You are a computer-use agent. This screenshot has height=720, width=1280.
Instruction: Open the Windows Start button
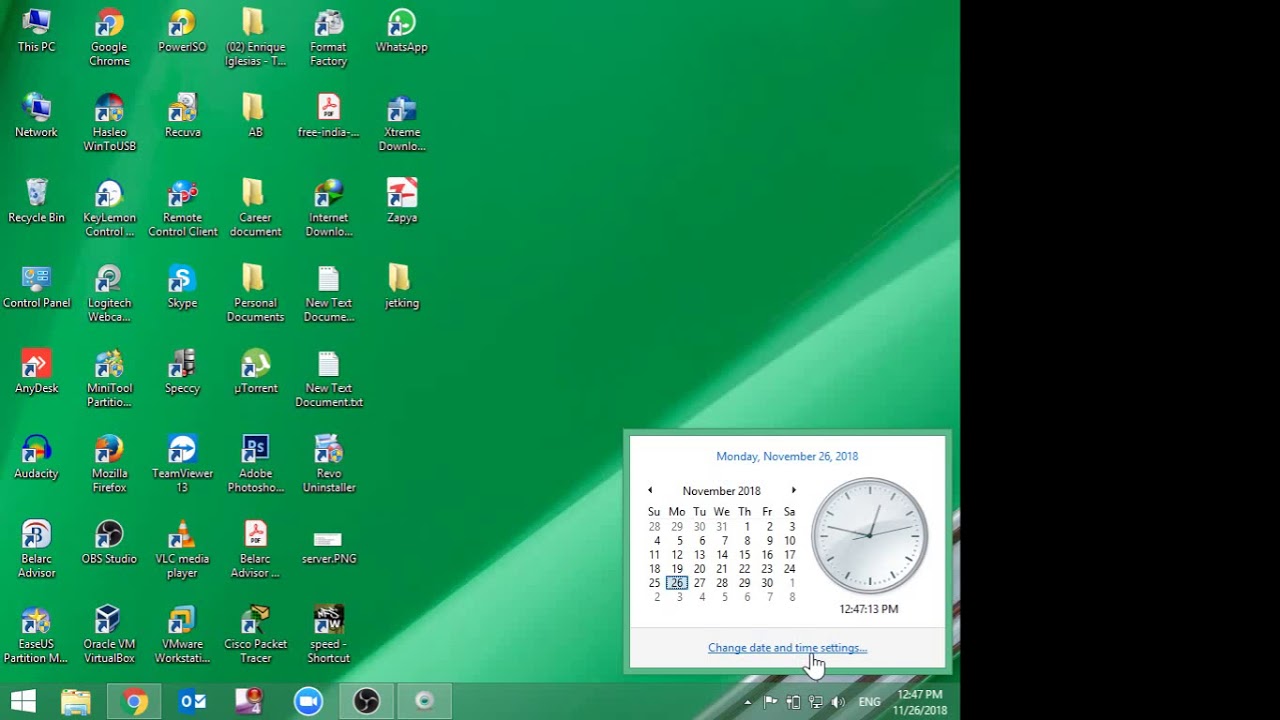coord(23,702)
